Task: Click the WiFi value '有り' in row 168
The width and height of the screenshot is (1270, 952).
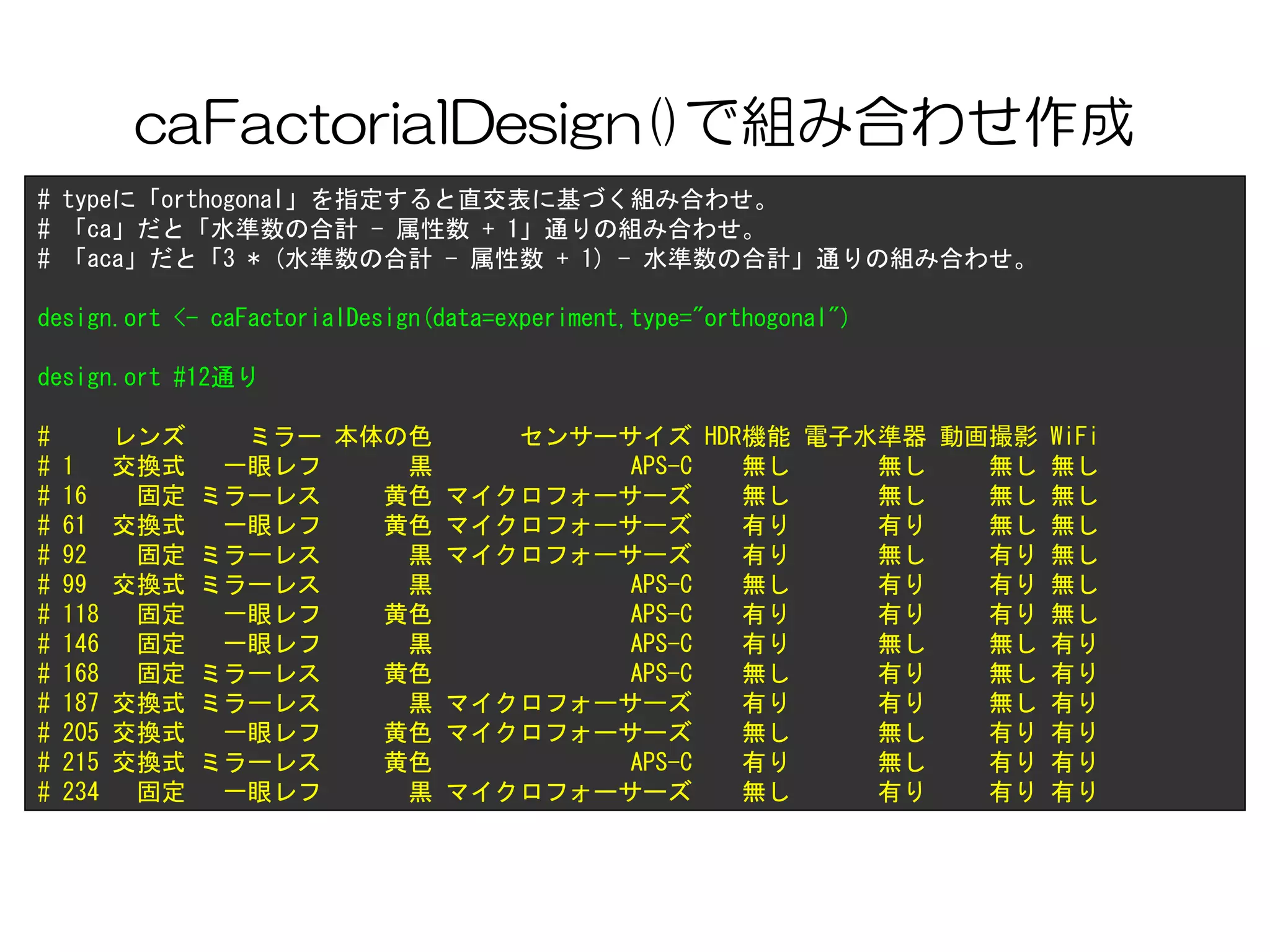Action: 1074,674
